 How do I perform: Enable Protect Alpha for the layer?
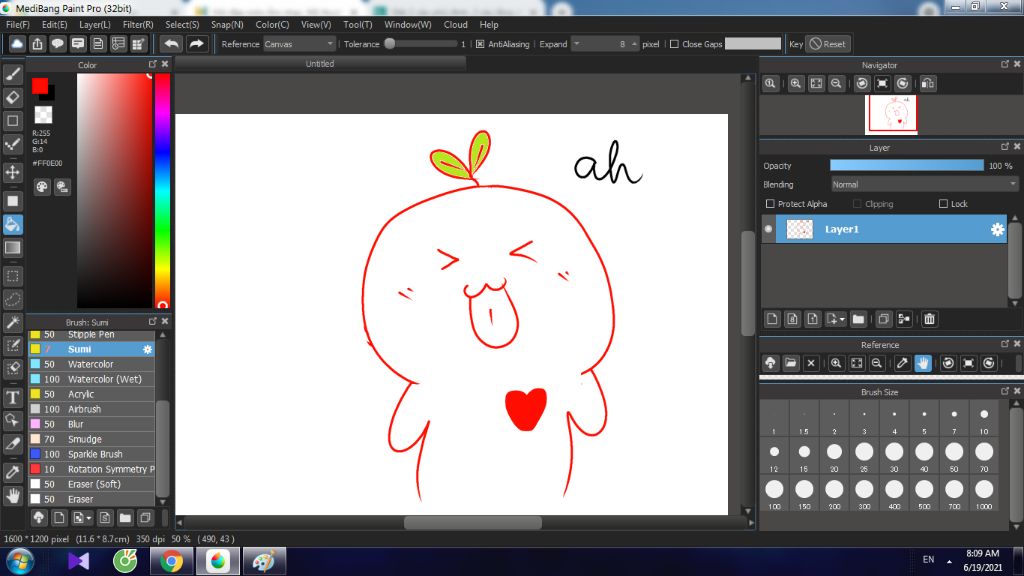[770, 204]
